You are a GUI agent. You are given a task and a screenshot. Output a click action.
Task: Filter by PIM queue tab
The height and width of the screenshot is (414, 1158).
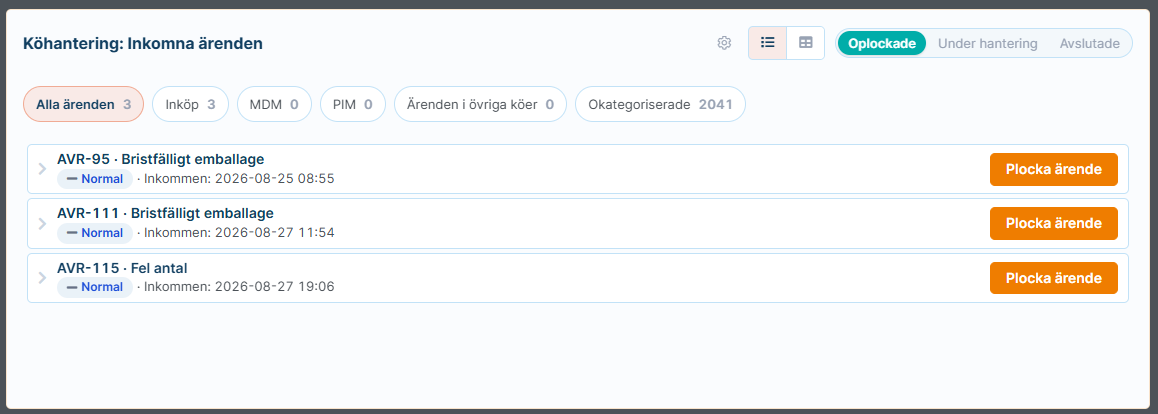353,105
